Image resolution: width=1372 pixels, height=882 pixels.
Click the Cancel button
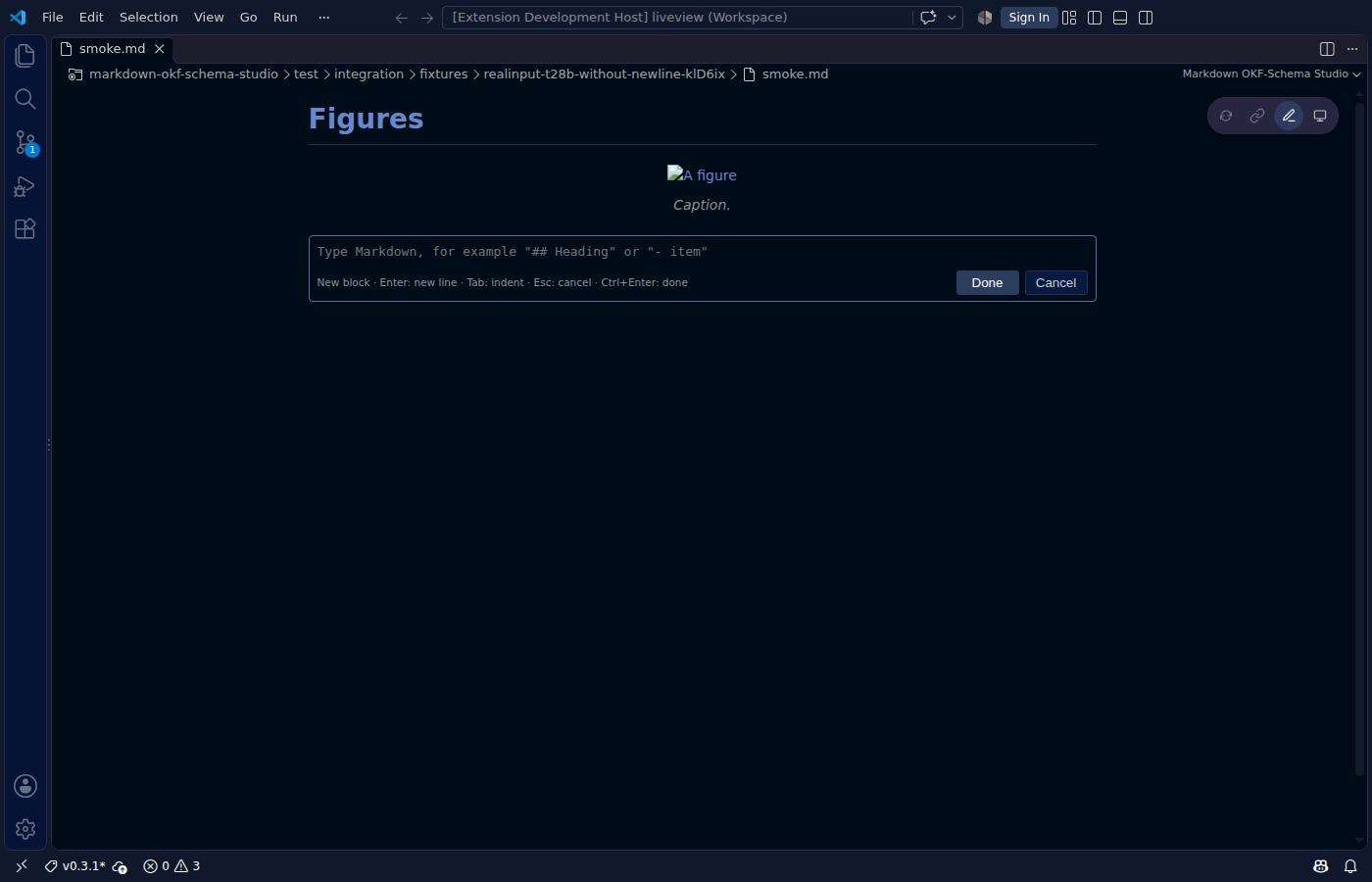pos(1055,283)
